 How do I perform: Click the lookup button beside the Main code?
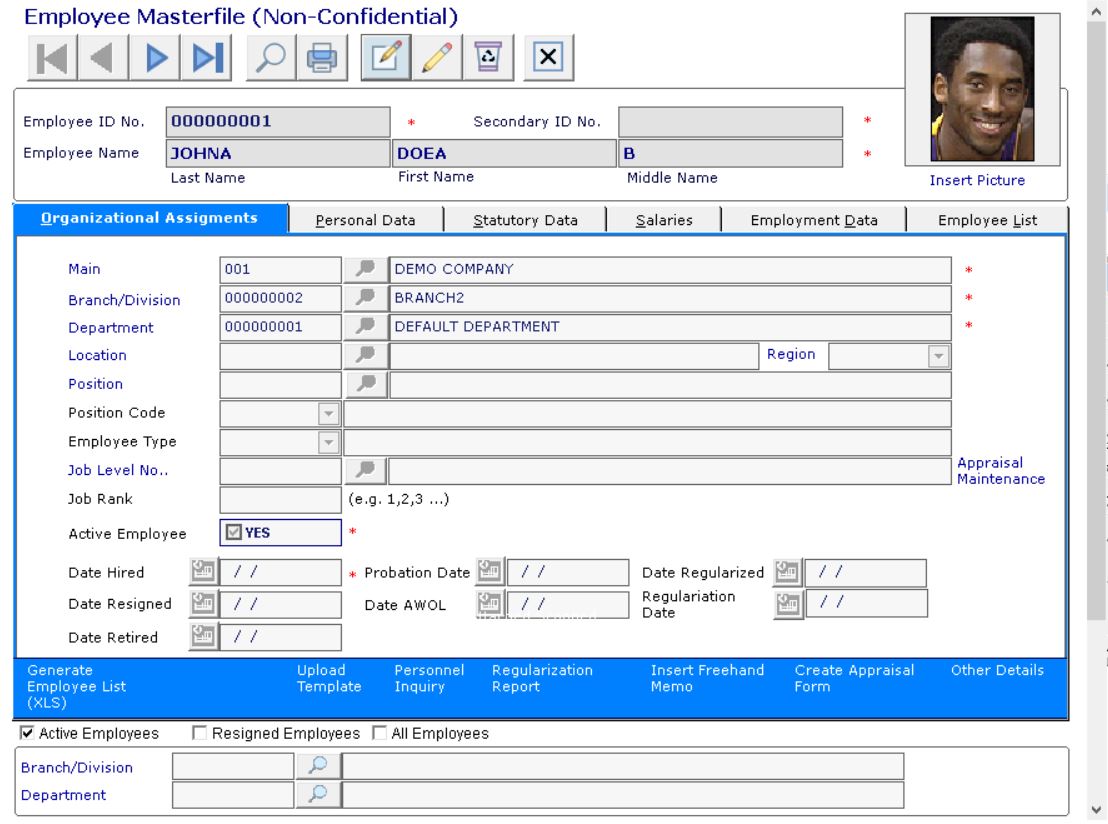pos(364,270)
